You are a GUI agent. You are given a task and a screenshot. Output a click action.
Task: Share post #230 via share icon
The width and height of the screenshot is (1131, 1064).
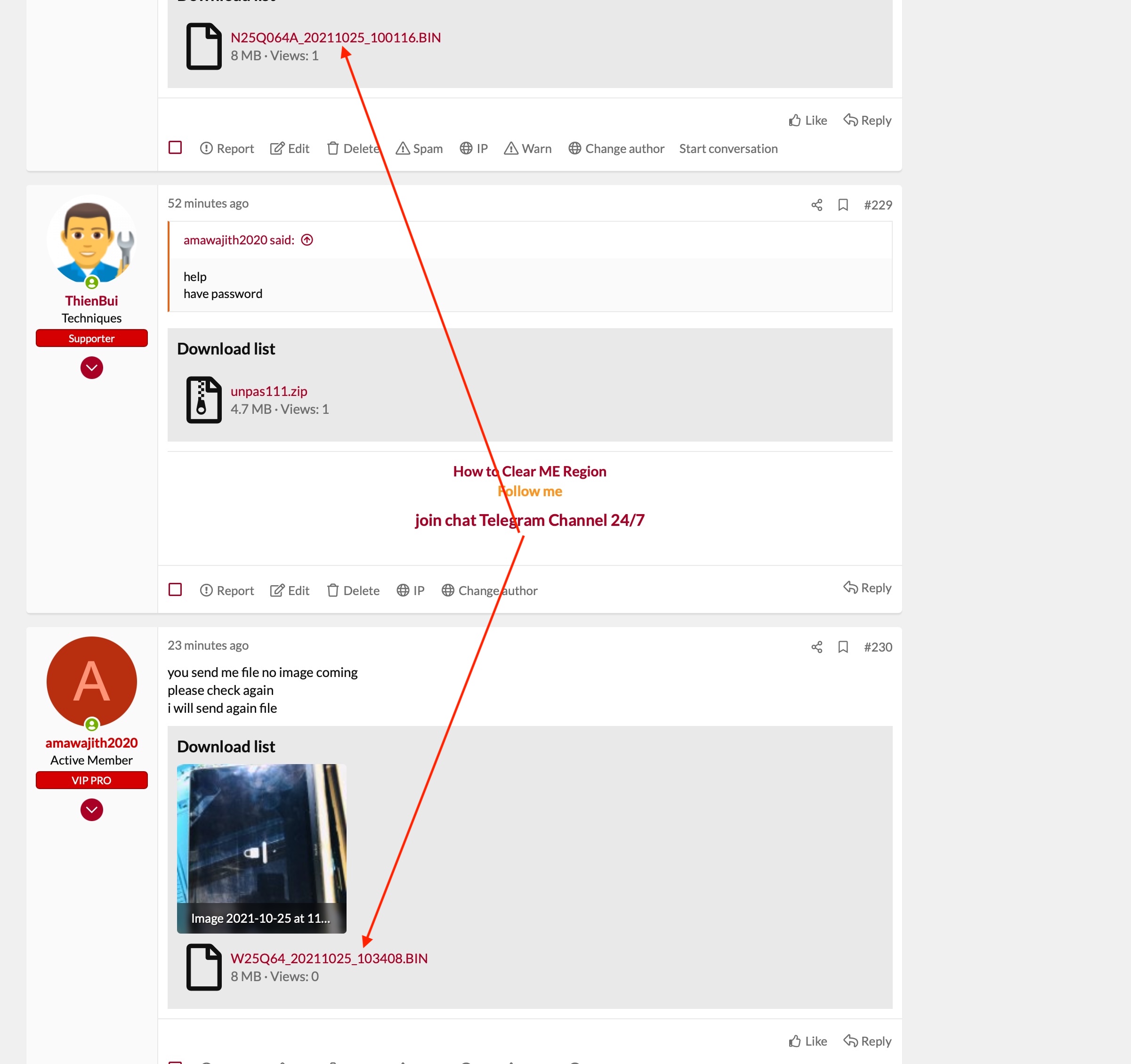[816, 647]
